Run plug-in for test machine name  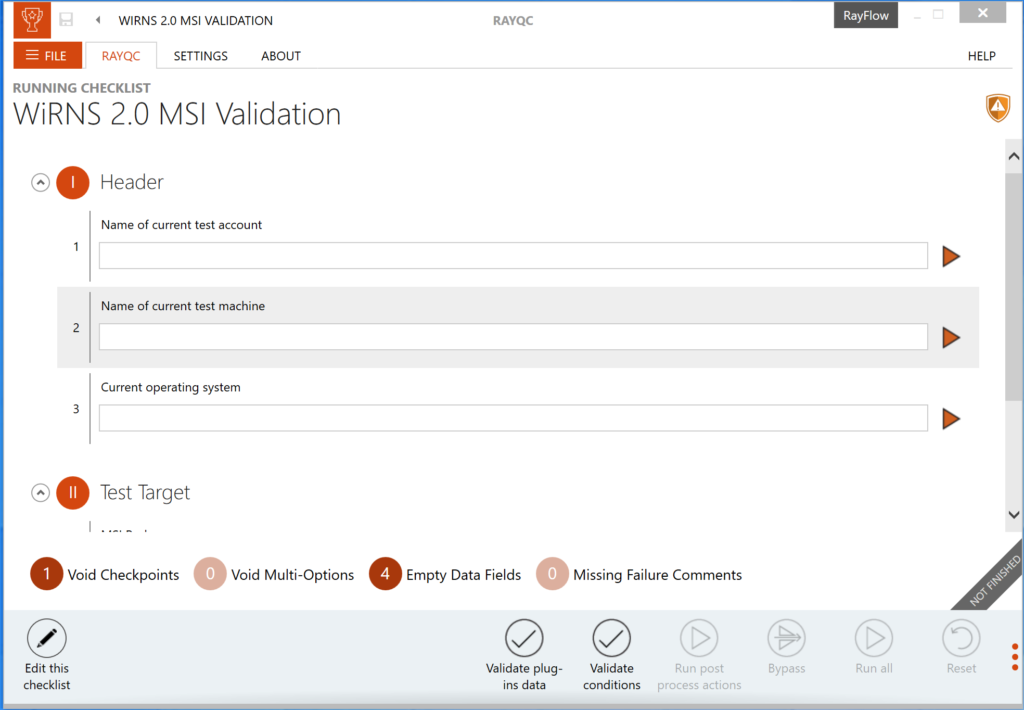tap(951, 337)
